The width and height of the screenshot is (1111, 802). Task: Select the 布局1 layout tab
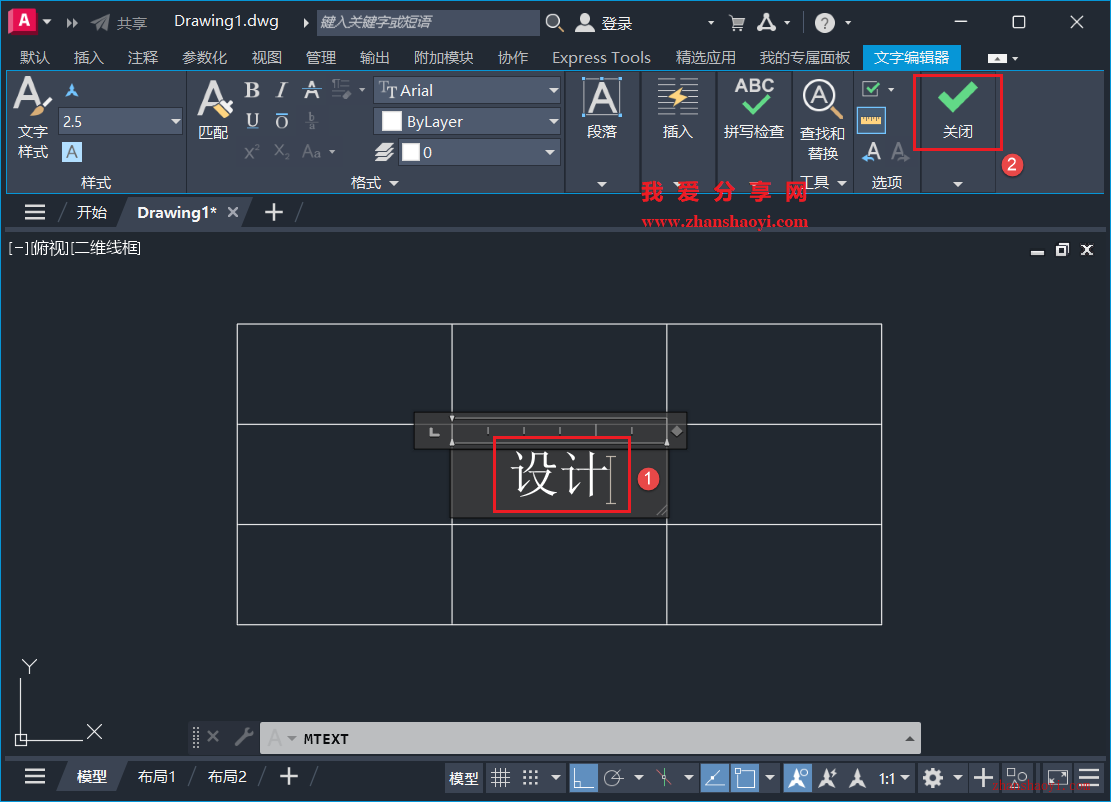[x=156, y=776]
